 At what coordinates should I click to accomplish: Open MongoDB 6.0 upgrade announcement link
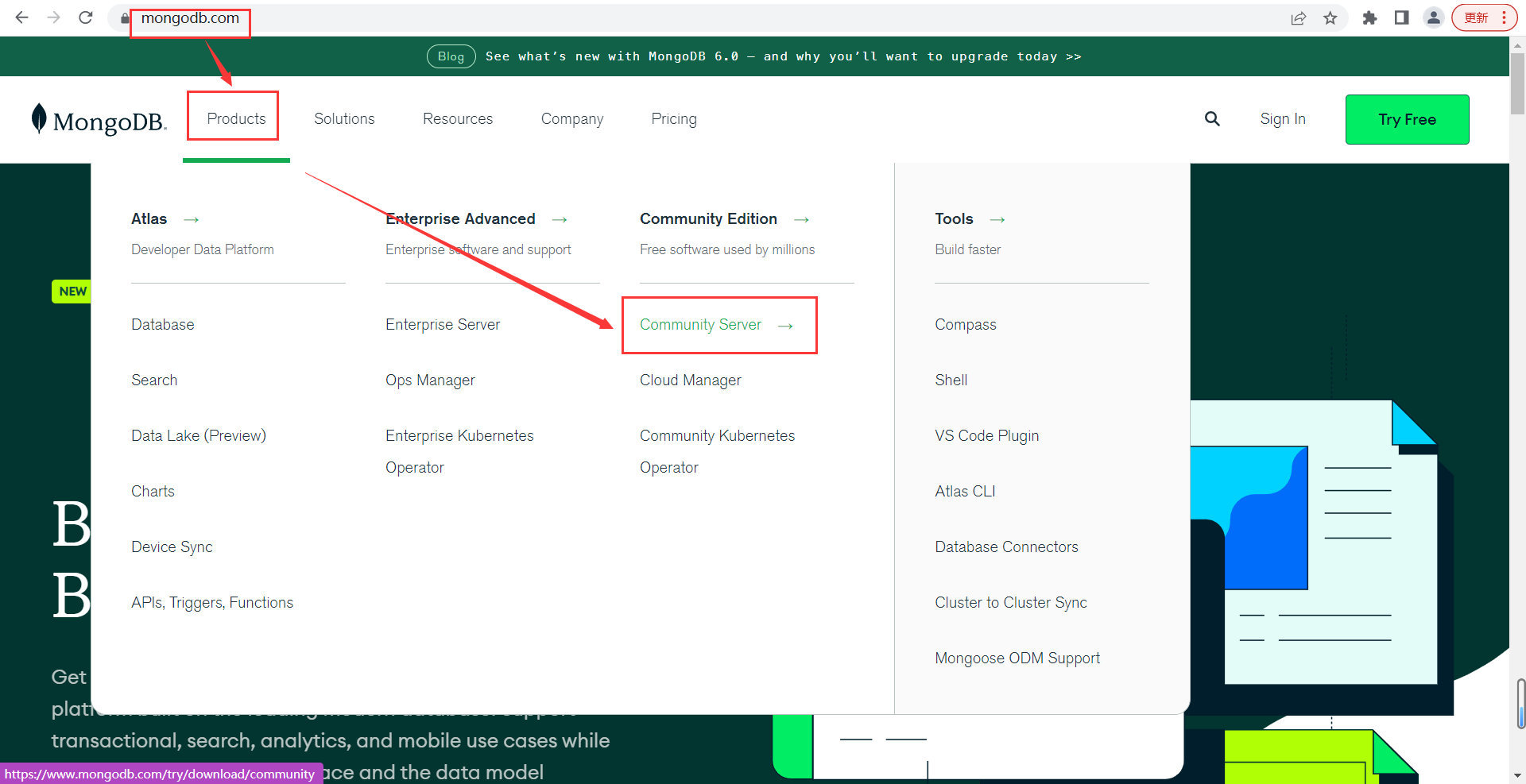click(x=783, y=56)
